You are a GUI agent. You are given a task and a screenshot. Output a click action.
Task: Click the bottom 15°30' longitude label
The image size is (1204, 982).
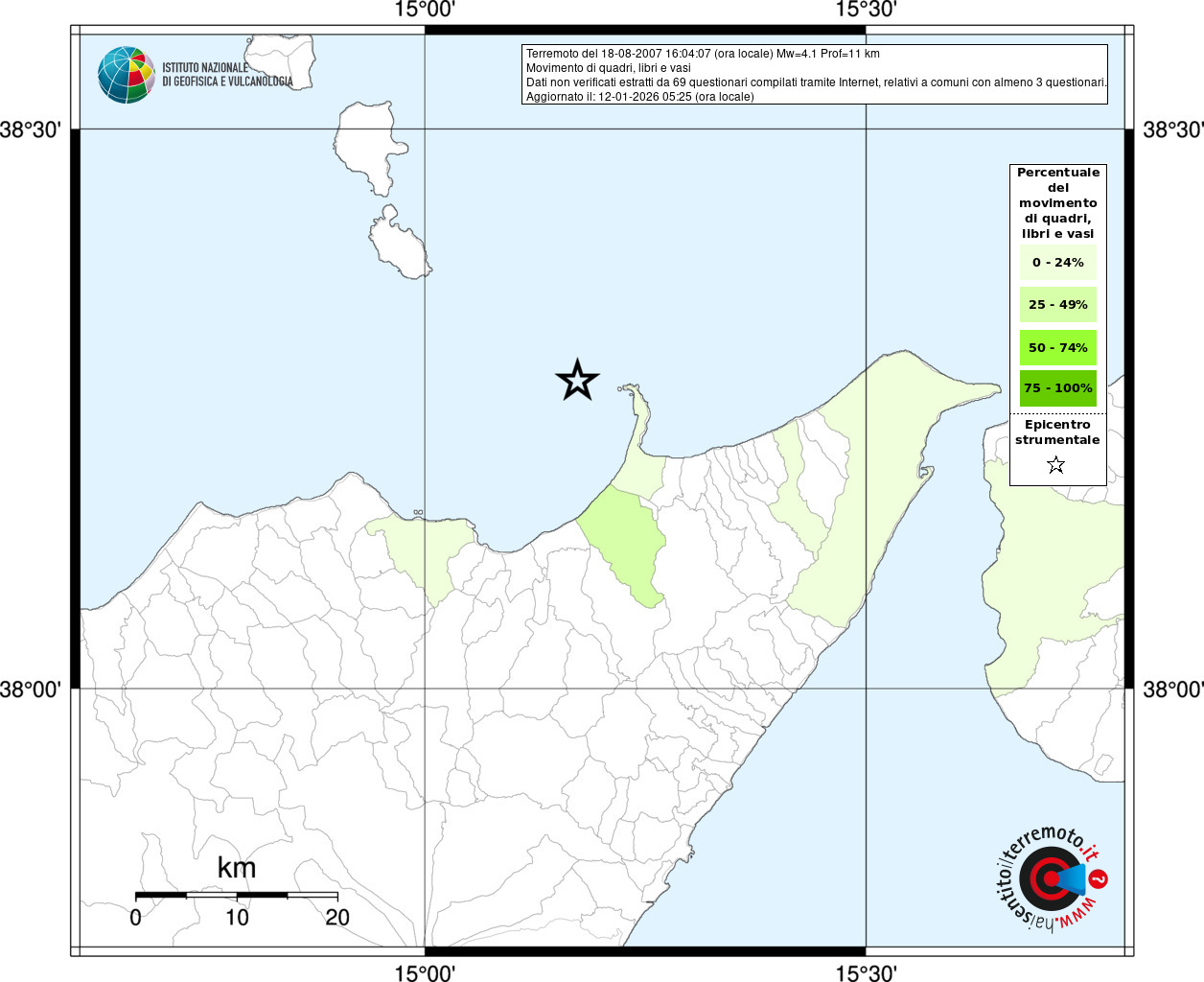click(x=866, y=972)
